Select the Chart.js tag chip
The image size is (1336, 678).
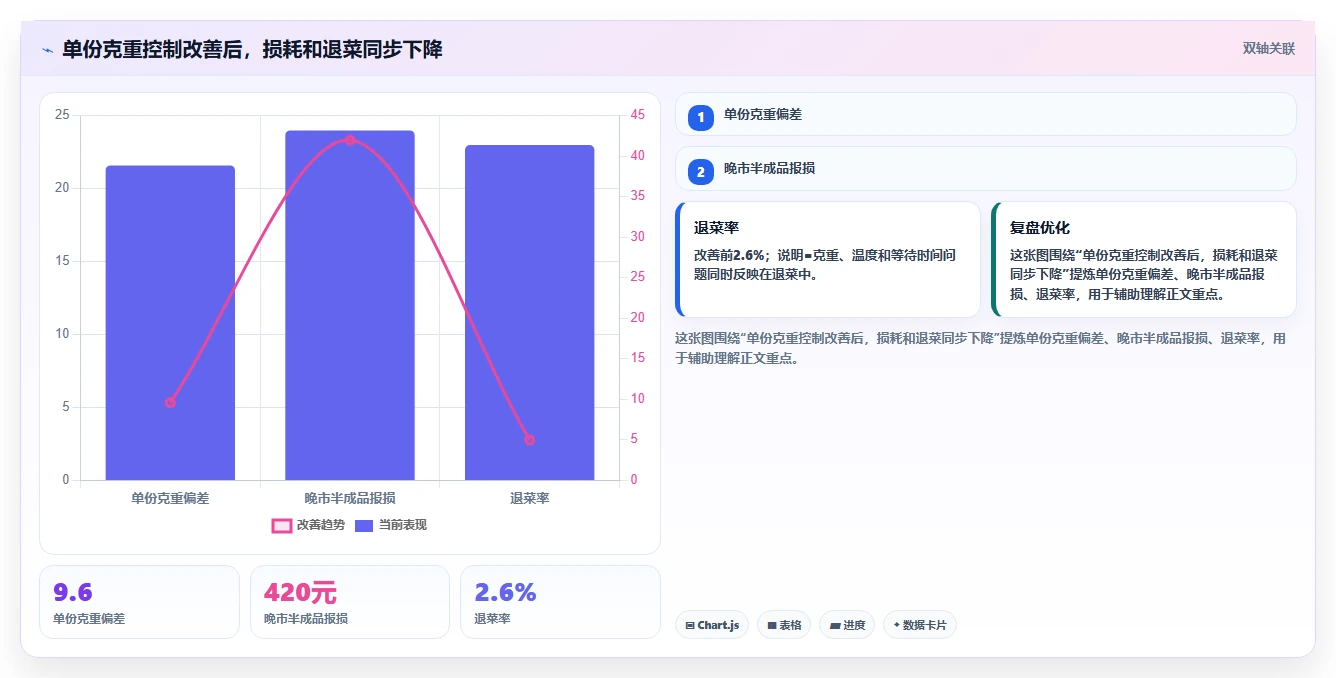tap(712, 625)
